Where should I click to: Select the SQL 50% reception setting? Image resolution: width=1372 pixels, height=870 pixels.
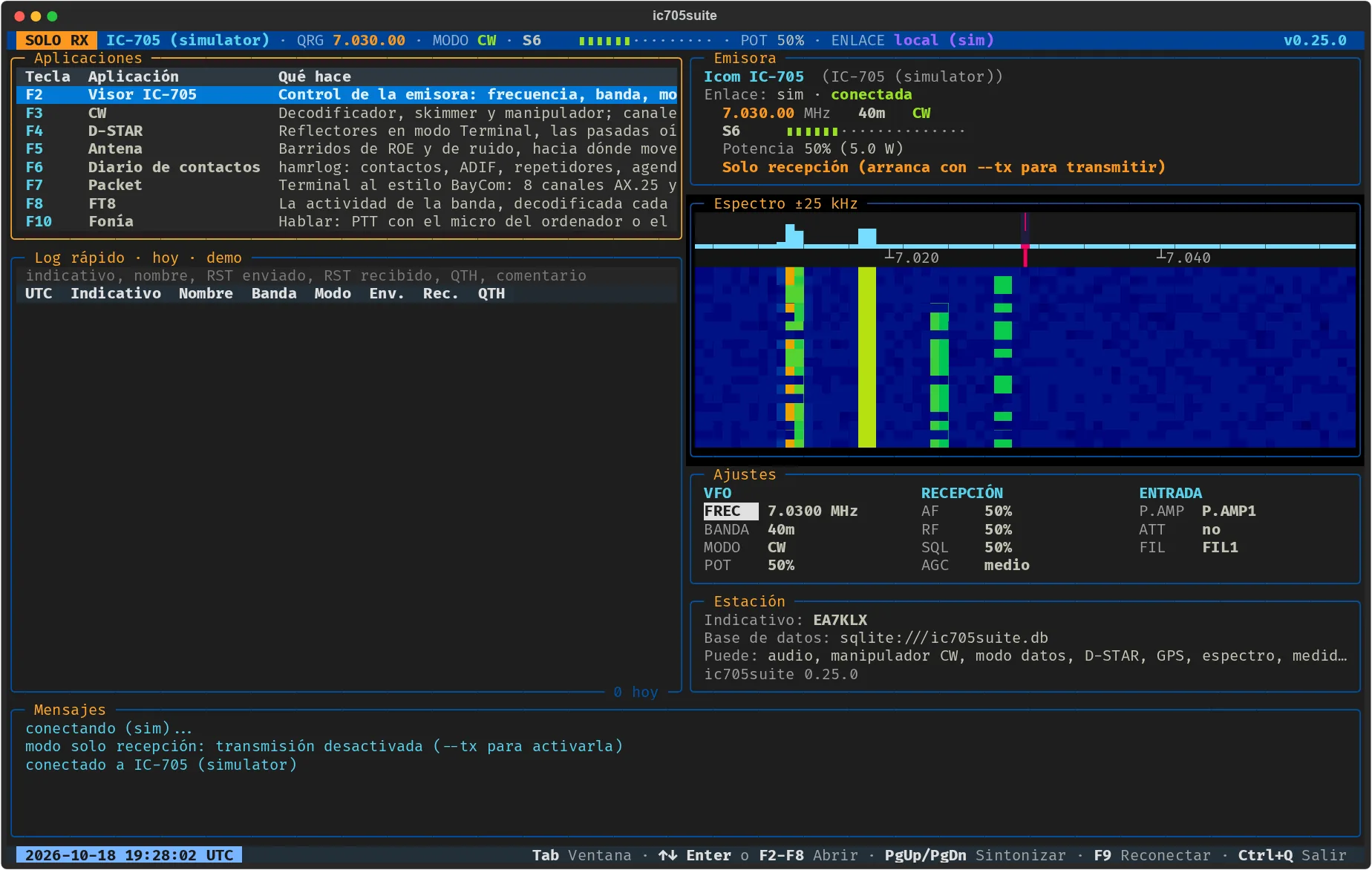pyautogui.click(x=967, y=547)
